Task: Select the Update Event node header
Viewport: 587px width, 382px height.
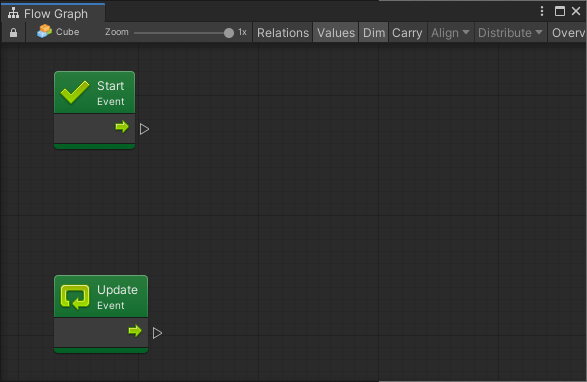Action: [x=101, y=297]
